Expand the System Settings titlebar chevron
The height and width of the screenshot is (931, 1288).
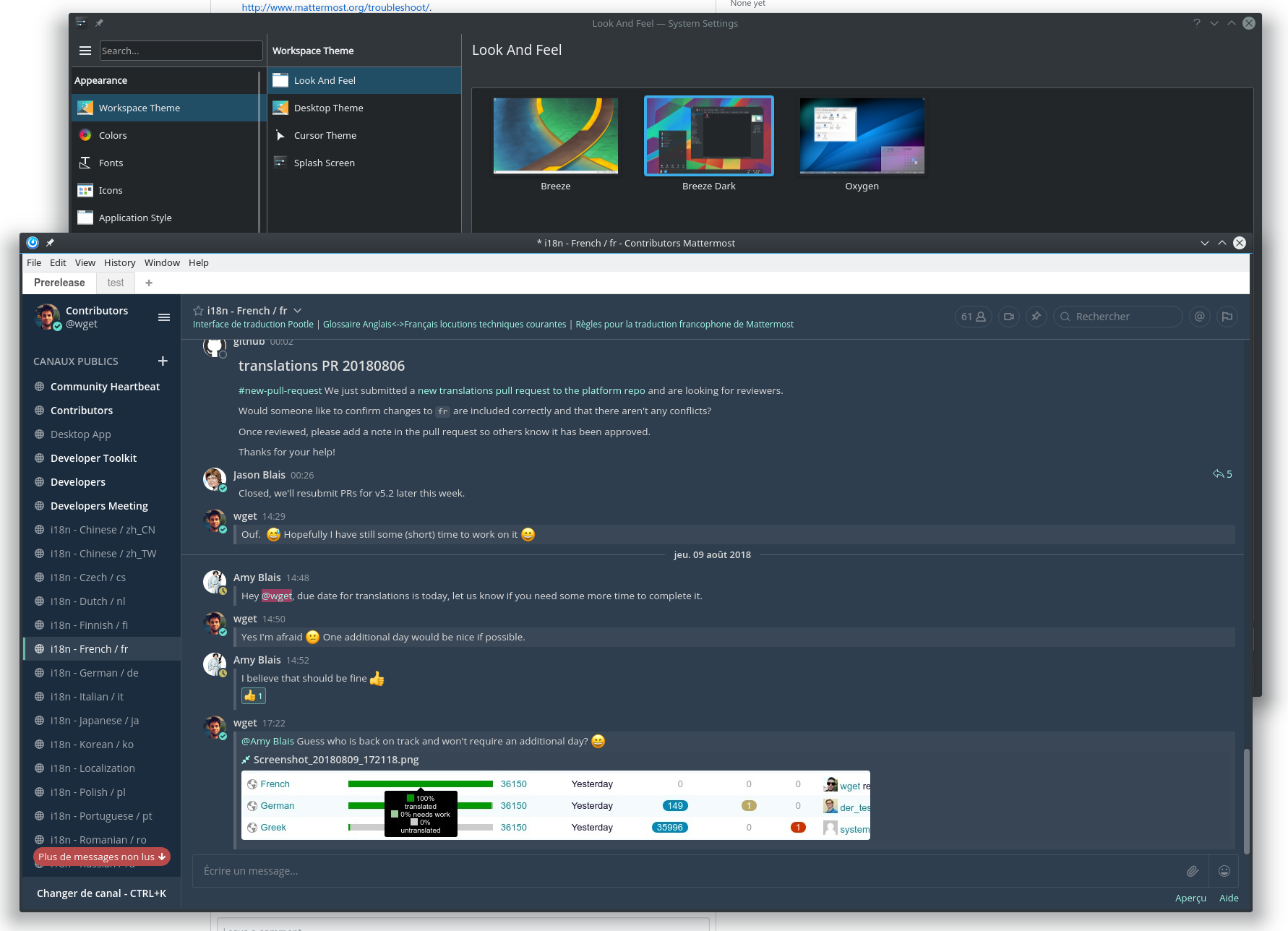[1214, 23]
